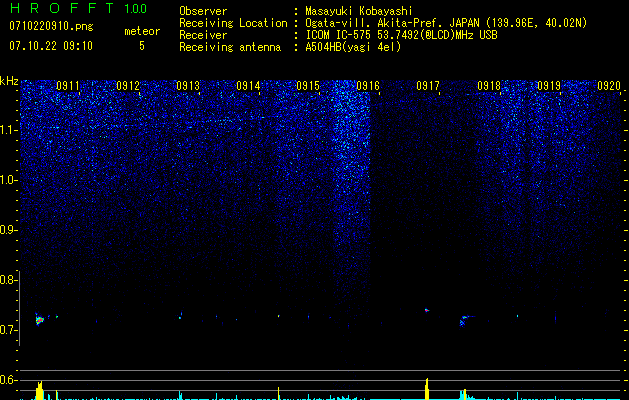629x400 pixels.
Task: Click the ICOM IC-575 receiver text
Action: (x=401, y=35)
